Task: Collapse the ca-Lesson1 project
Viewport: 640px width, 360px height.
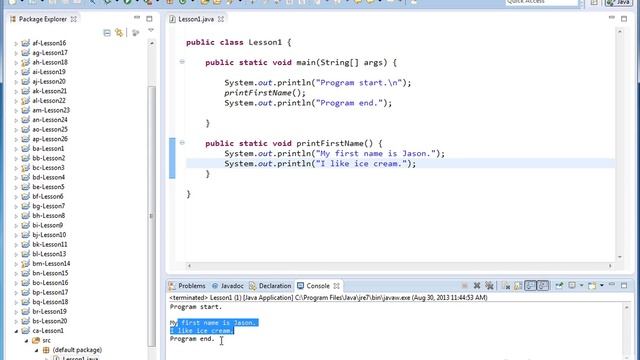Action: (x=16, y=331)
